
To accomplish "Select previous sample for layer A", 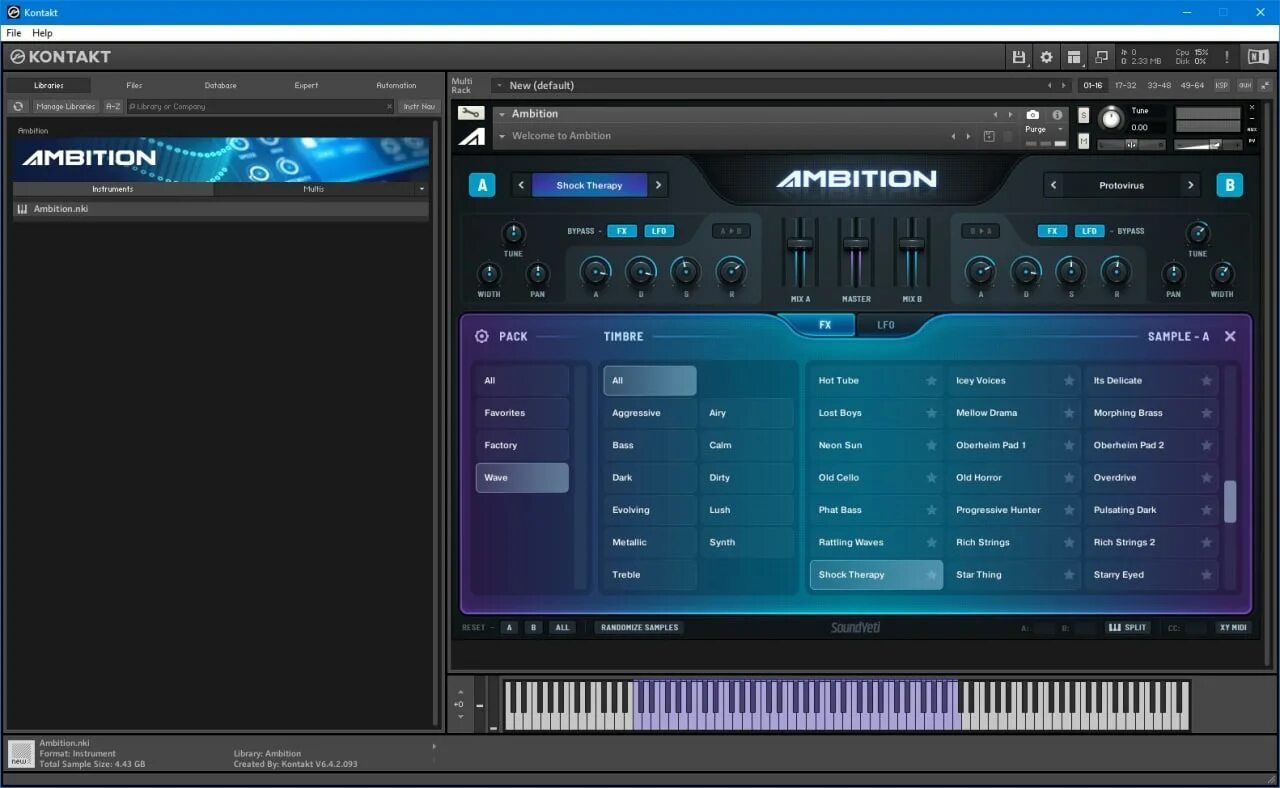I will [521, 185].
